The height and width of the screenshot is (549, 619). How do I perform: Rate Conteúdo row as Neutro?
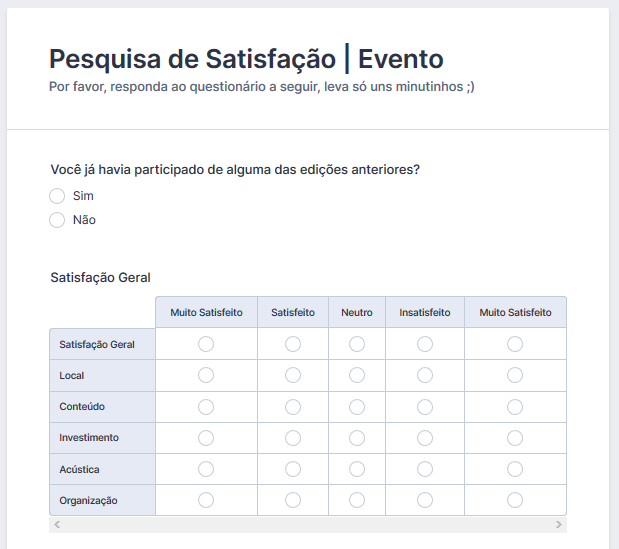point(357,407)
